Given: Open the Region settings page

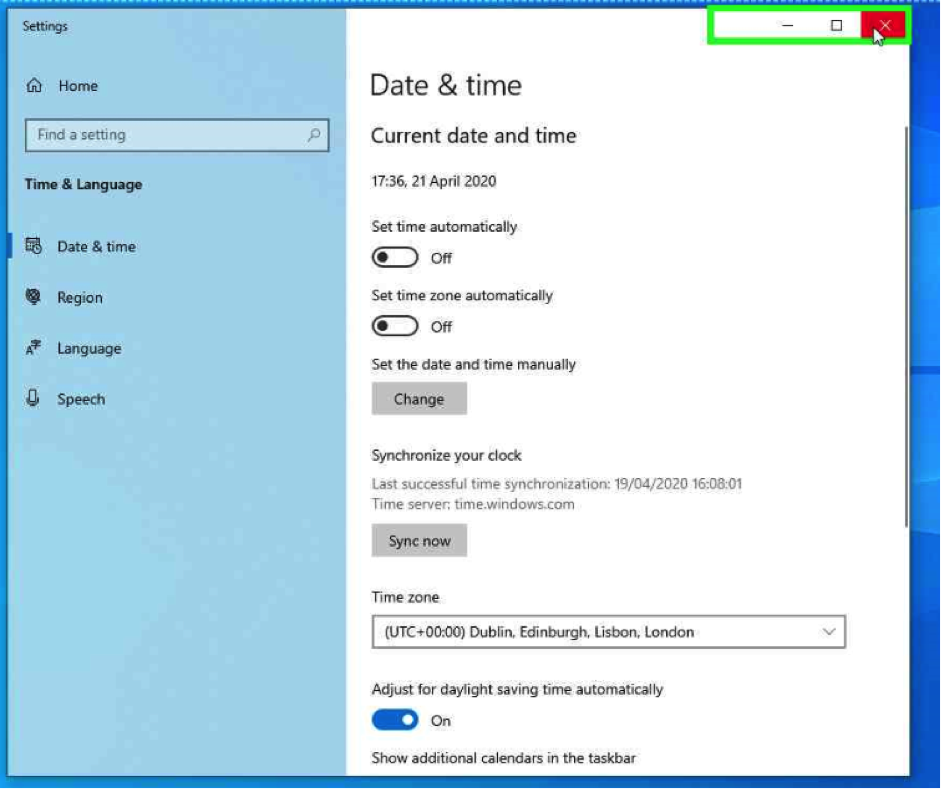Looking at the screenshot, I should pyautogui.click(x=80, y=298).
